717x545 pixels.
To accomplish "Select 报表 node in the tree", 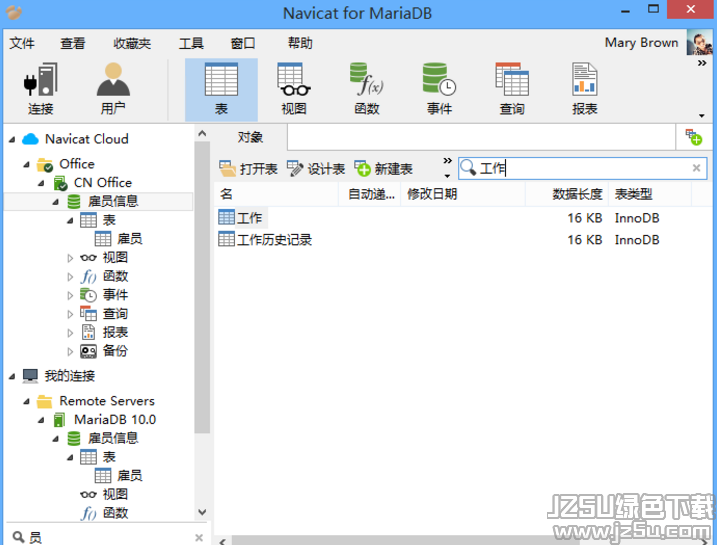I will [115, 332].
